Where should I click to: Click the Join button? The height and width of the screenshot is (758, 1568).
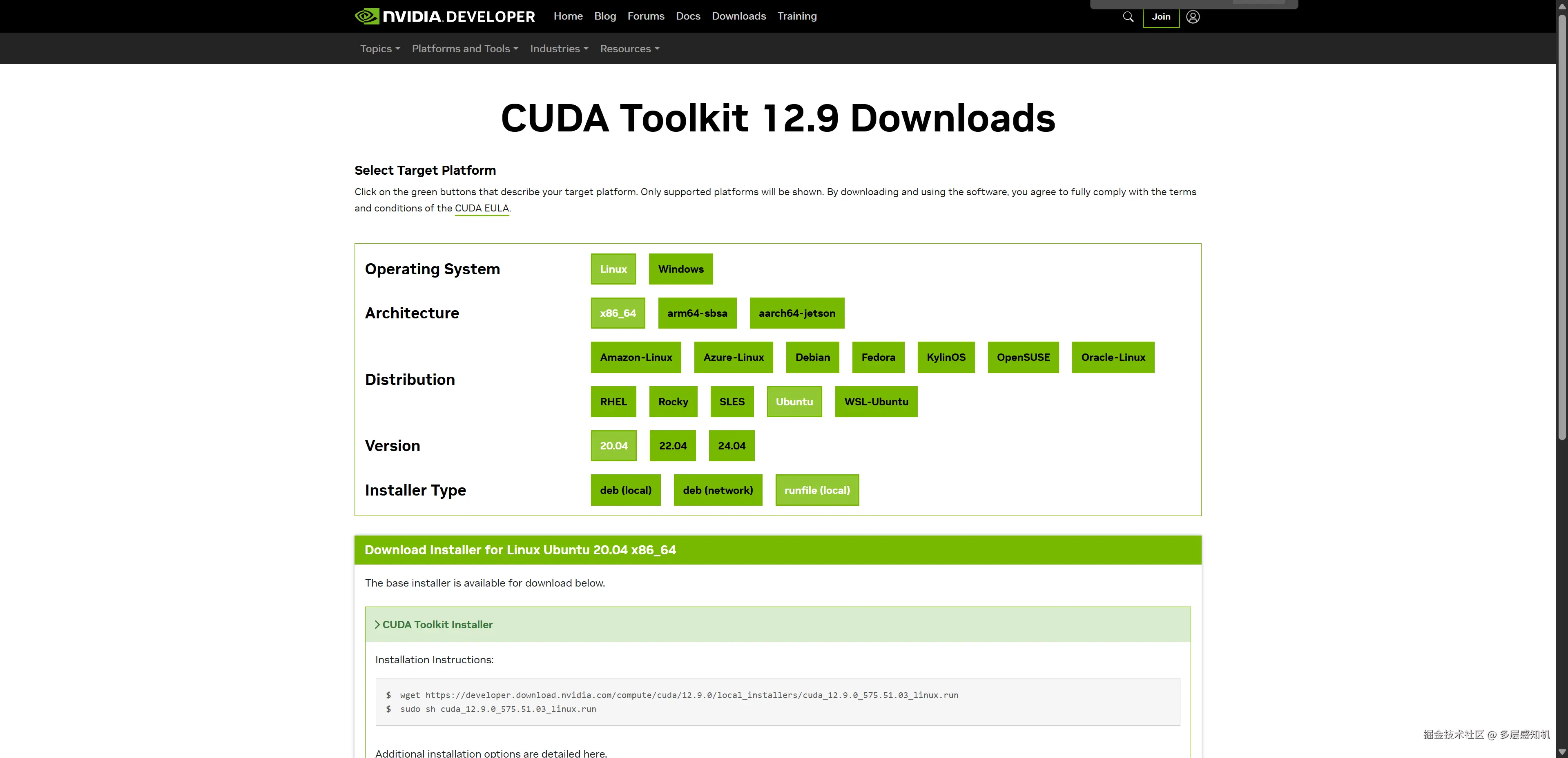click(x=1161, y=16)
